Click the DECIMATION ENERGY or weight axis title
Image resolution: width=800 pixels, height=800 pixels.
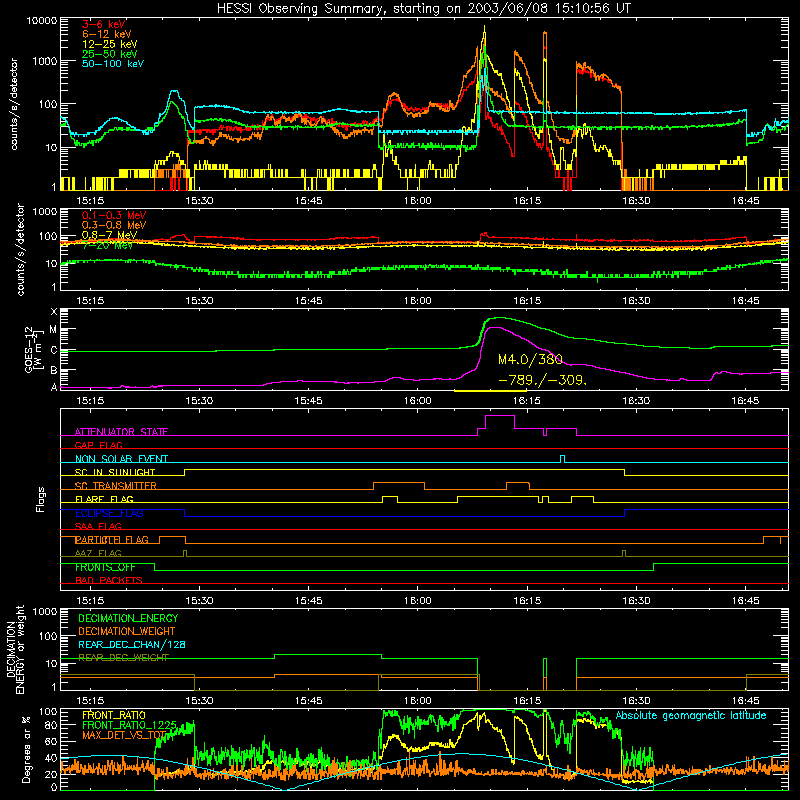tap(15, 649)
